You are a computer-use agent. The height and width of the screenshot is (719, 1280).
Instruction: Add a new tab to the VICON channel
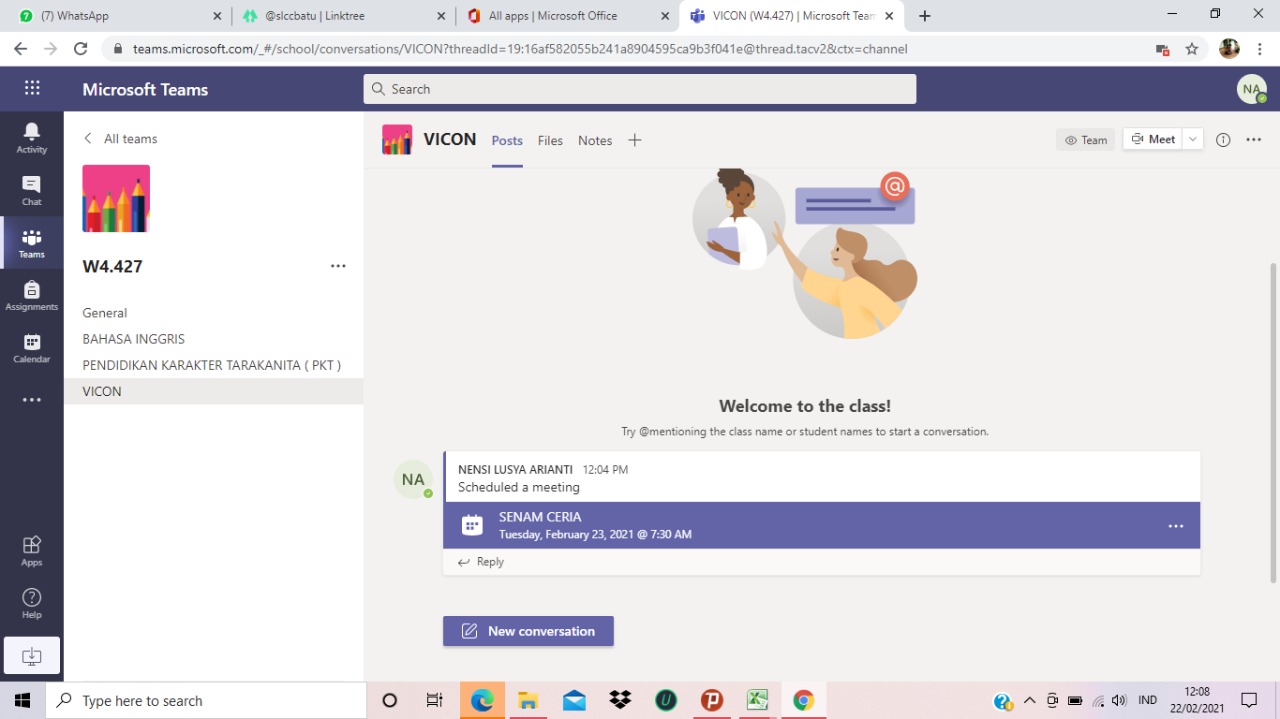pos(634,140)
